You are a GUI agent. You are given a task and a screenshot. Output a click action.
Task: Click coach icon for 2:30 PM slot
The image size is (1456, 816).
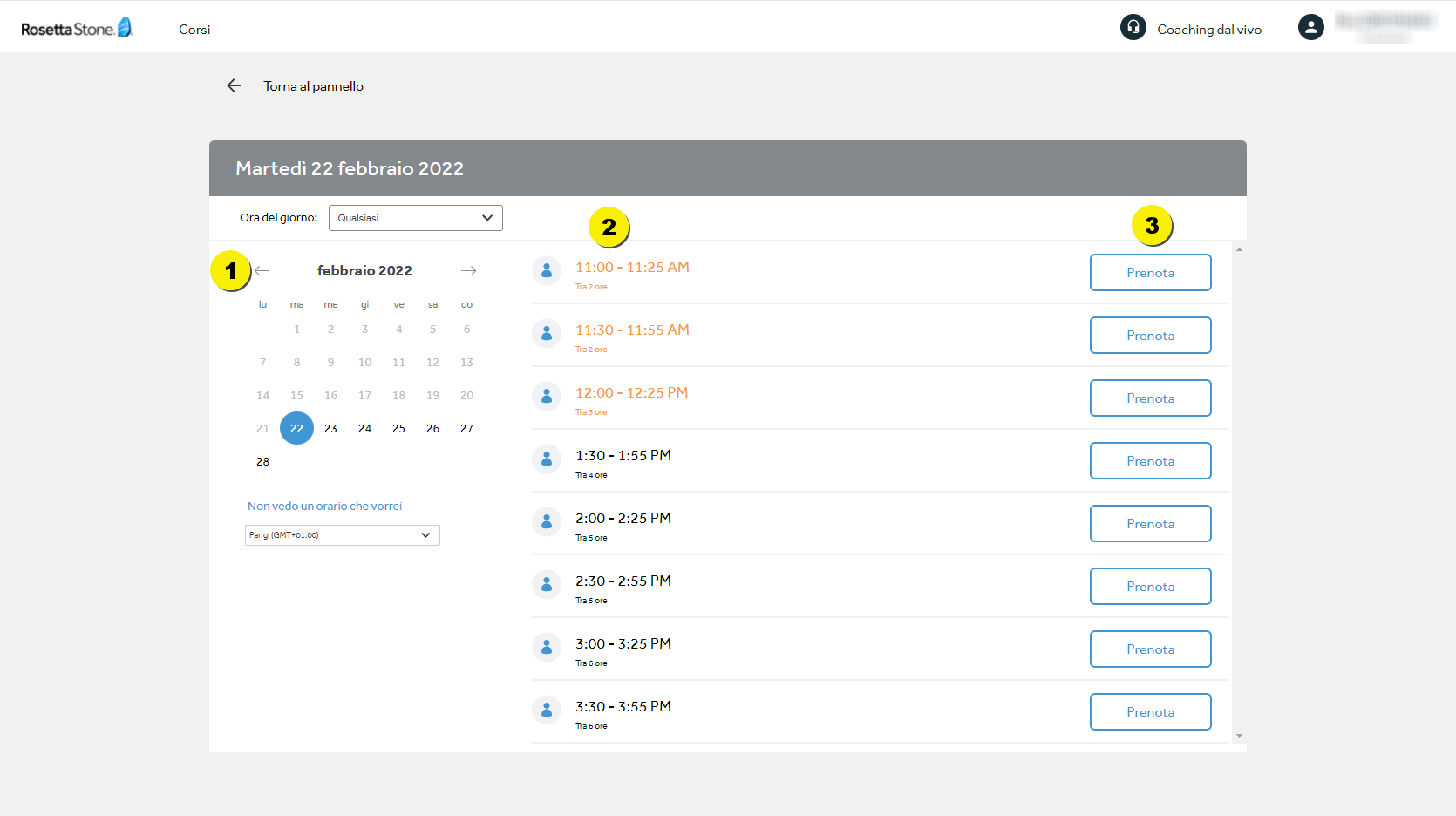click(547, 584)
